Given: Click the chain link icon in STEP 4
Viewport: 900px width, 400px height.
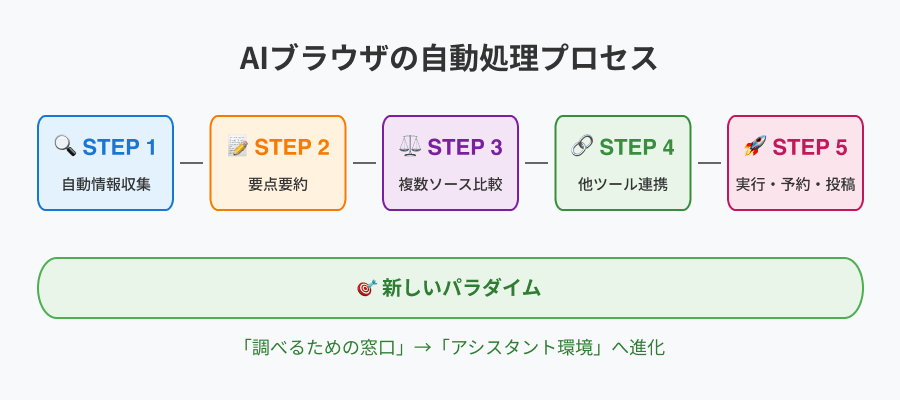Looking at the screenshot, I should point(582,146).
